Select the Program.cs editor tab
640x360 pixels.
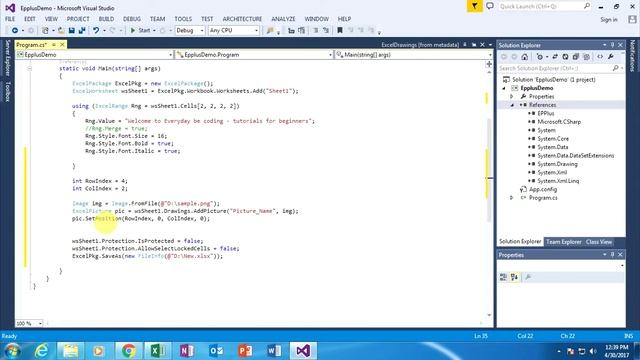point(31,44)
